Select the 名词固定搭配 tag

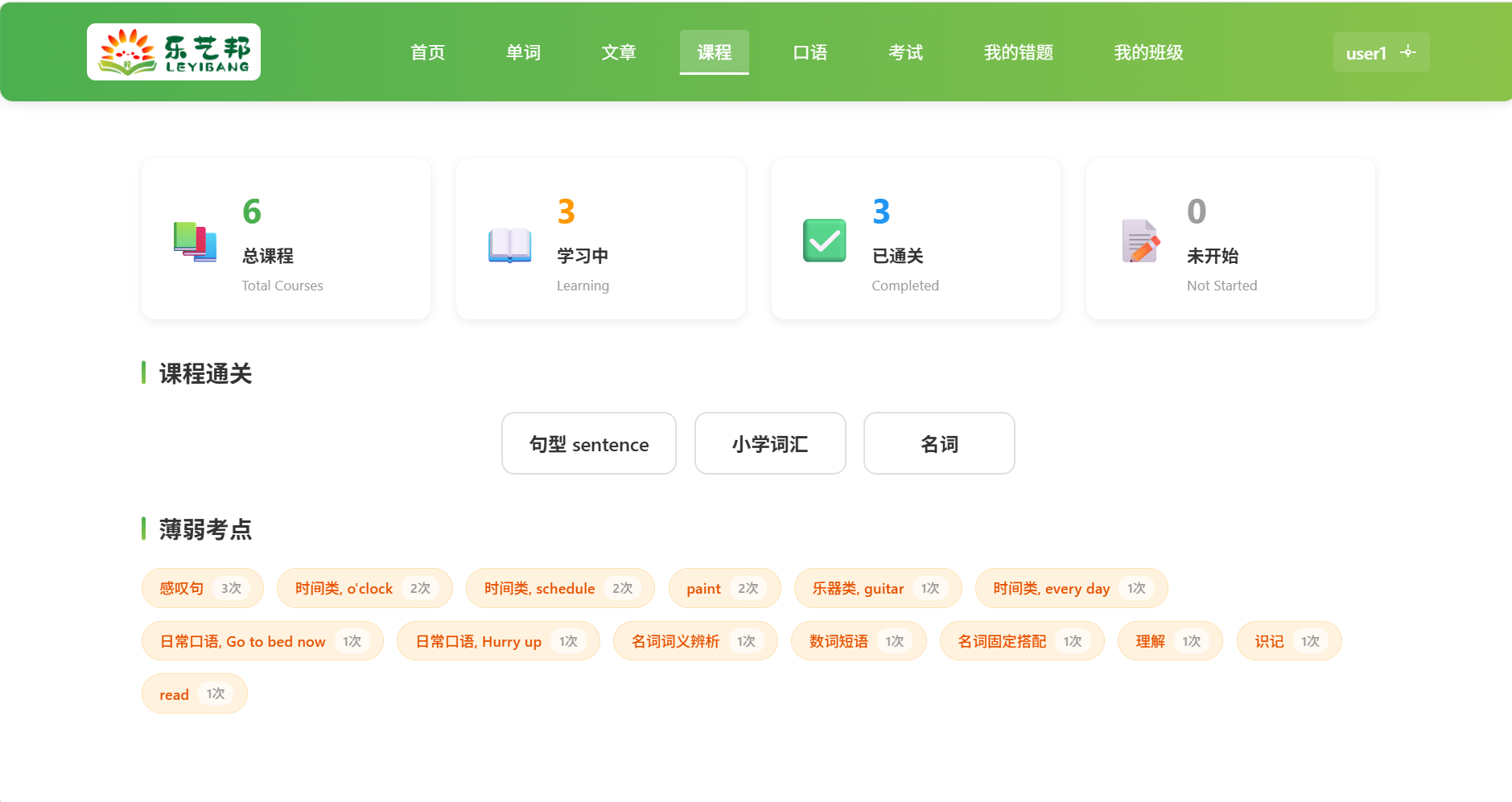coord(1022,641)
